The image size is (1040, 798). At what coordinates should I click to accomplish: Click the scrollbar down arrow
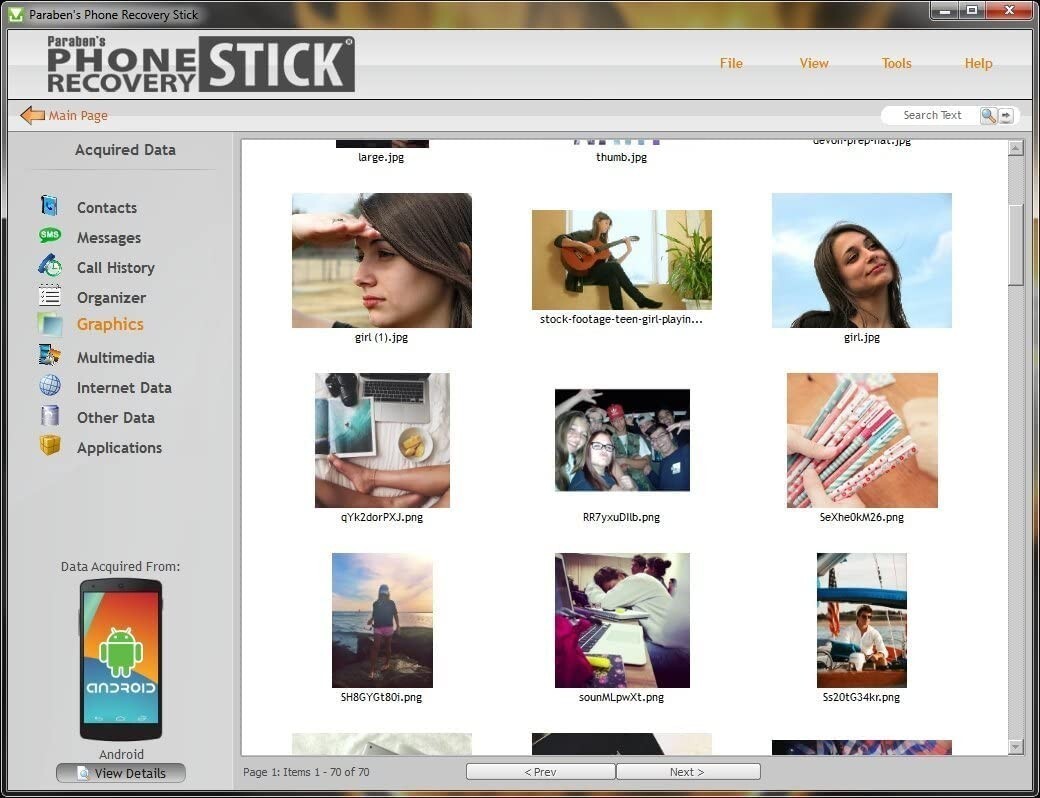point(1016,746)
